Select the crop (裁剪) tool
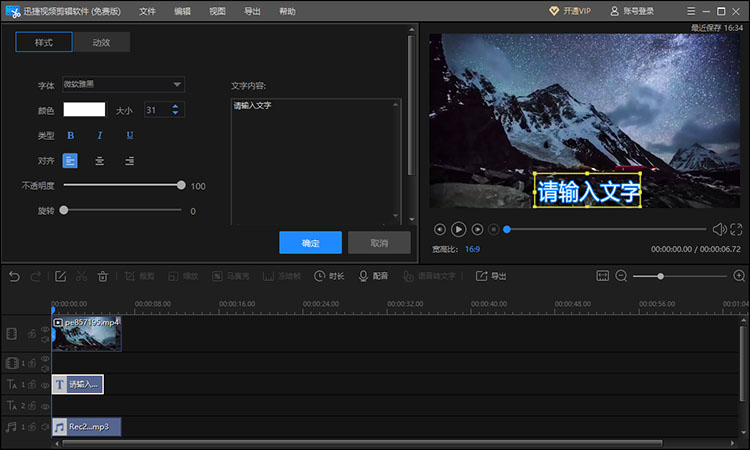 pyautogui.click(x=139, y=276)
